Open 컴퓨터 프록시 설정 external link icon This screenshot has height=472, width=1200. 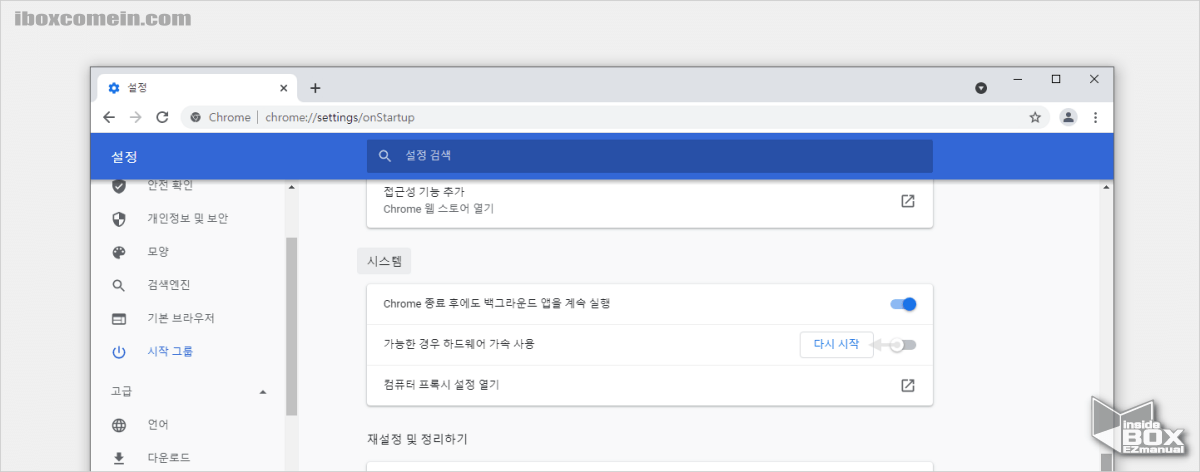pyautogui.click(x=907, y=385)
